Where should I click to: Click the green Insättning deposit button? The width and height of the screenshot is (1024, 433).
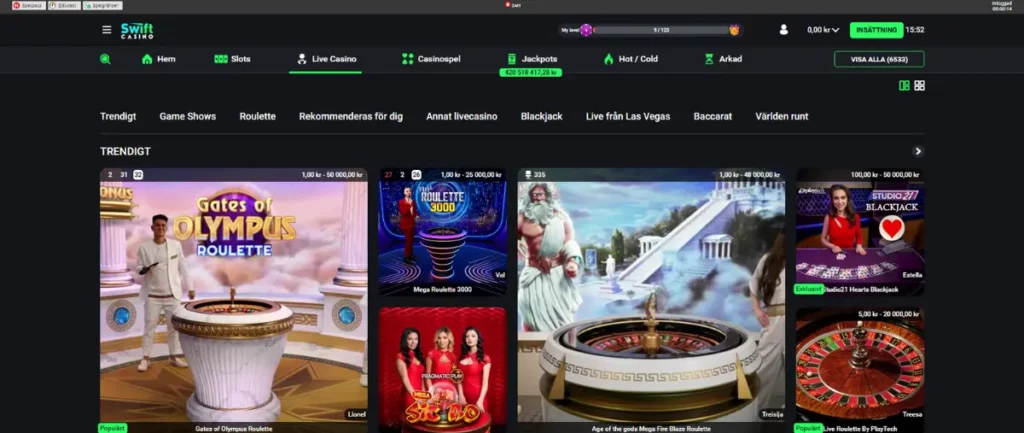pos(876,30)
